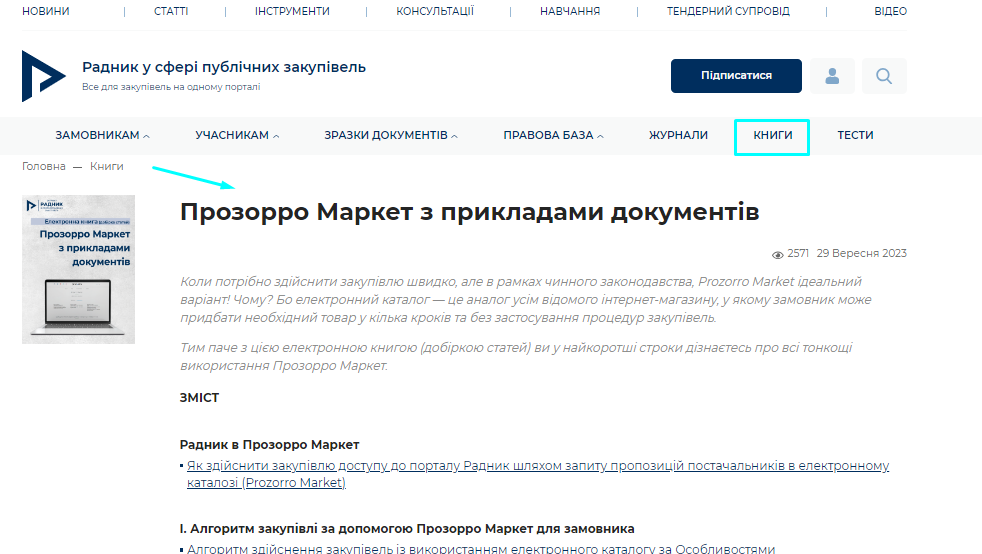Click the search magnifier icon
Screen dimensions: 982x554
coord(884,76)
